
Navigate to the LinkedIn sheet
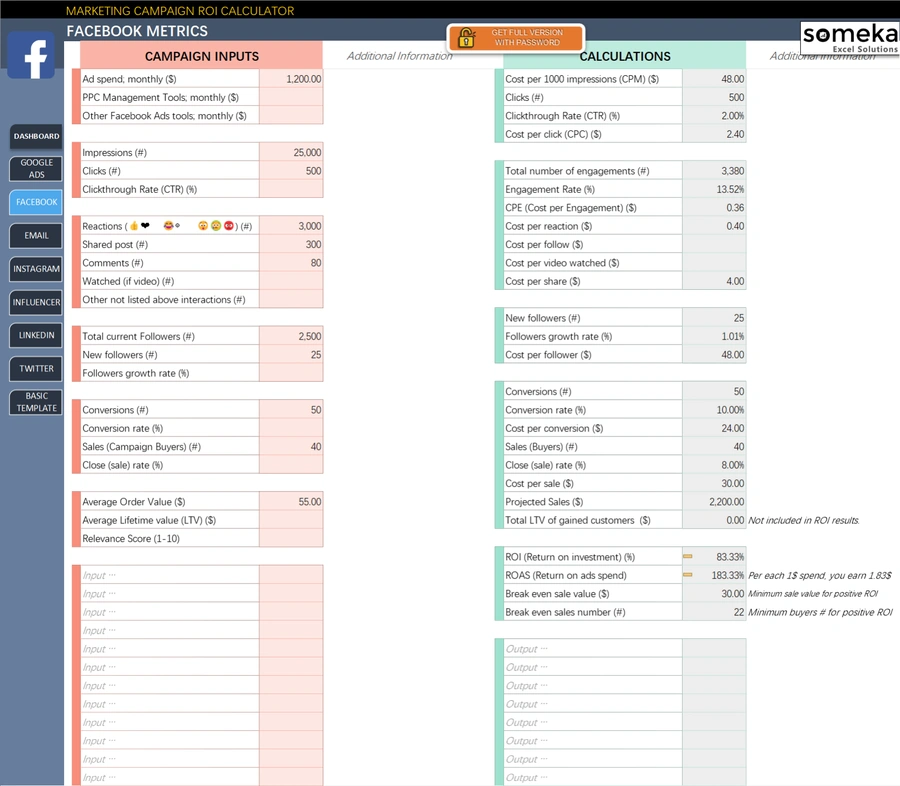(36, 335)
